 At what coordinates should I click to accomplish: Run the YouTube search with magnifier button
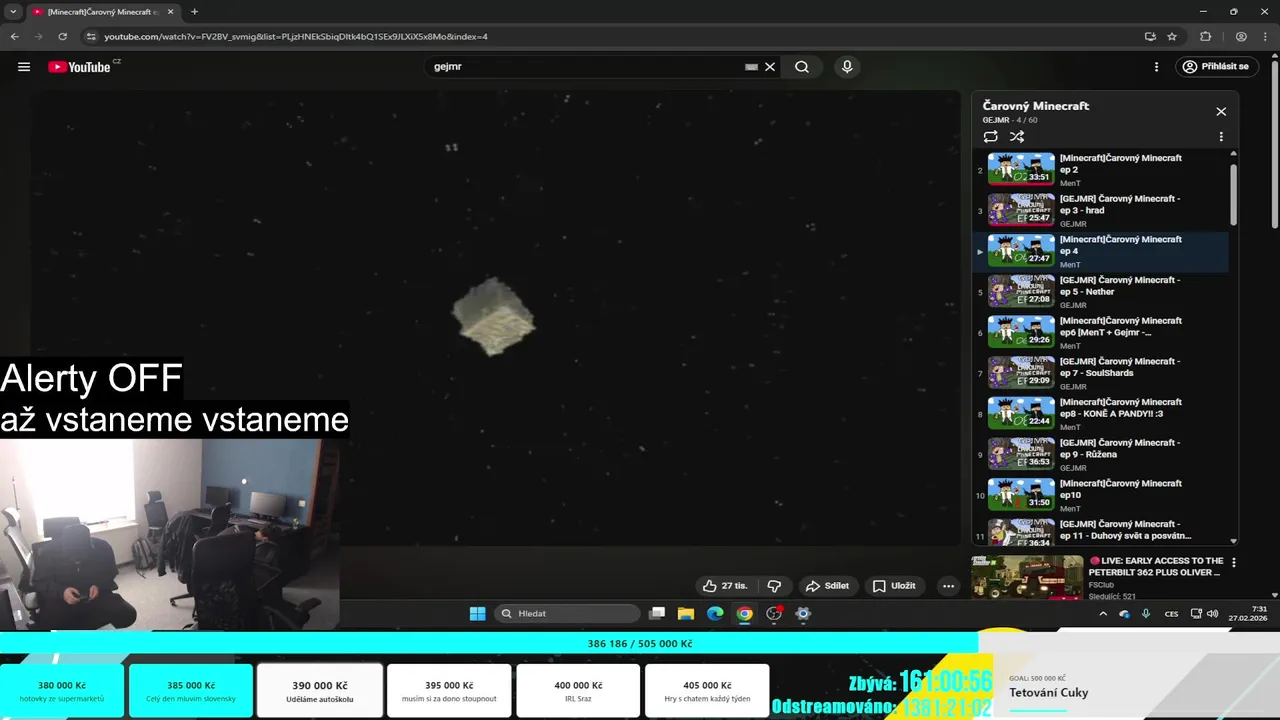pos(802,67)
